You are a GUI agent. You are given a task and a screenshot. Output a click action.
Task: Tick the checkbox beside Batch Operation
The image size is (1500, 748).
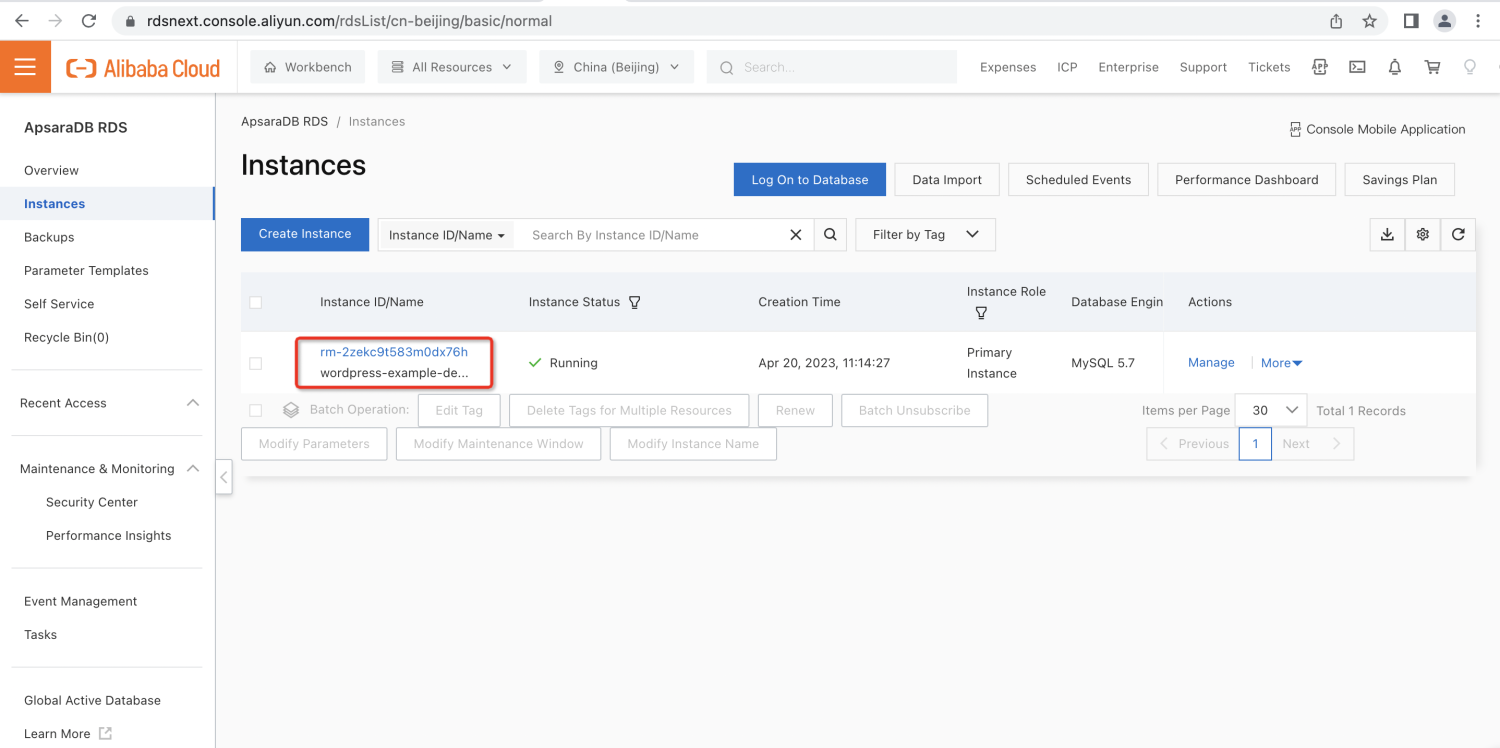(256, 410)
